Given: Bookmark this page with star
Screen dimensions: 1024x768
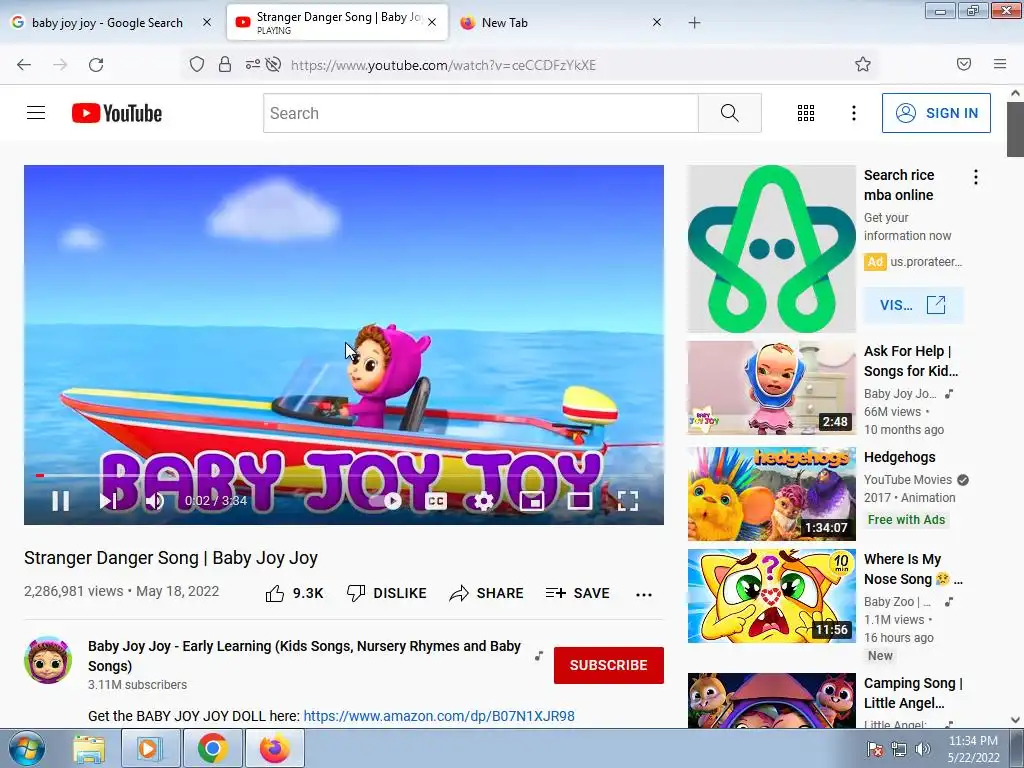Looking at the screenshot, I should (863, 64).
